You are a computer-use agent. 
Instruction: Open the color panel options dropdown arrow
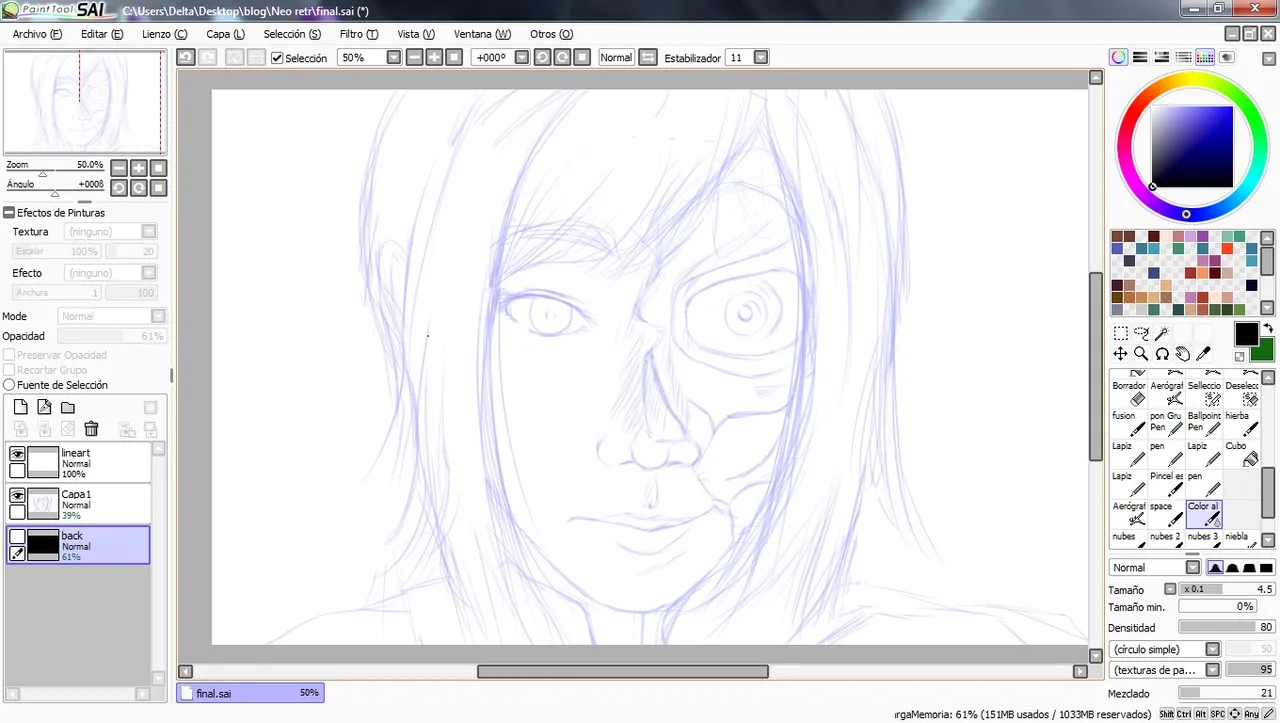[1267, 58]
